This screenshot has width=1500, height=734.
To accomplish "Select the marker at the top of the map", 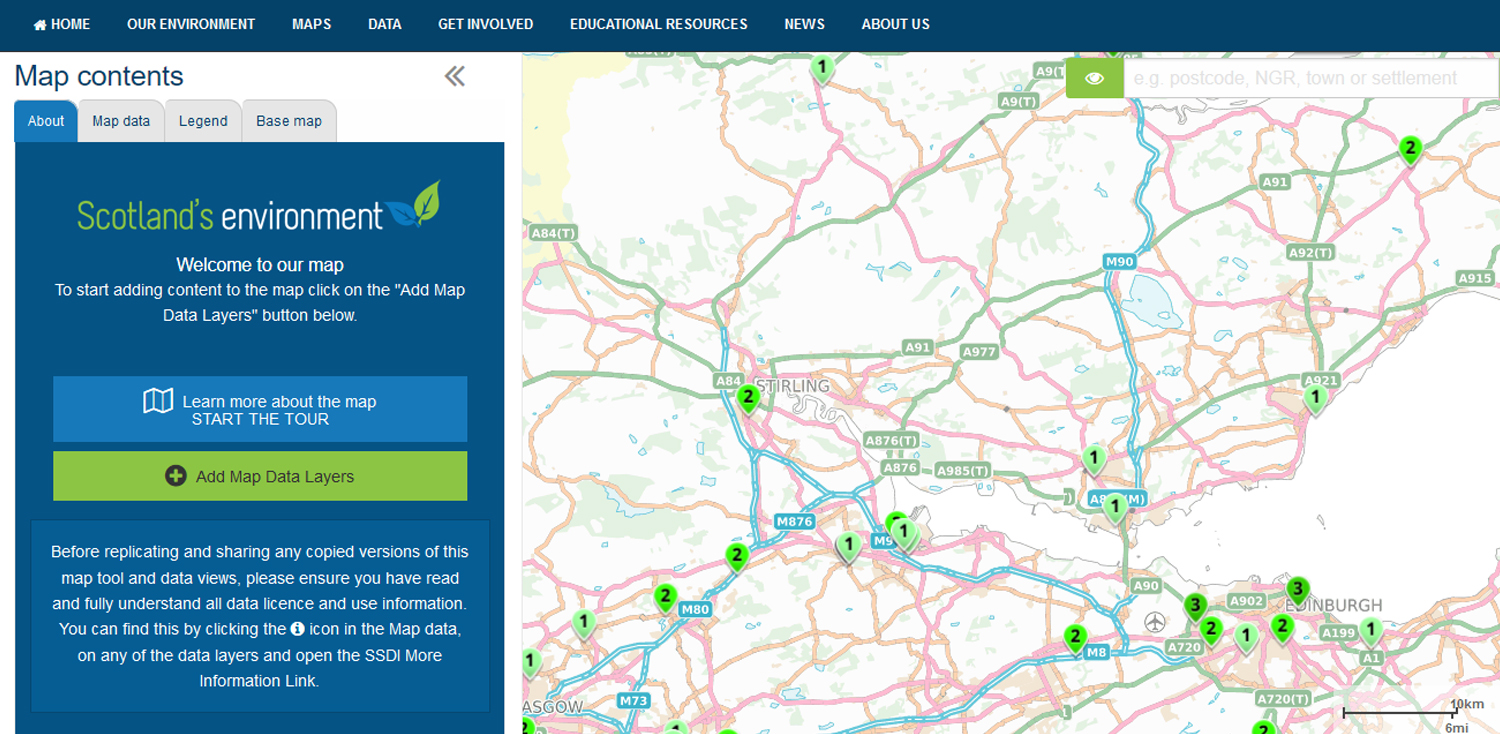I will (x=821, y=68).
